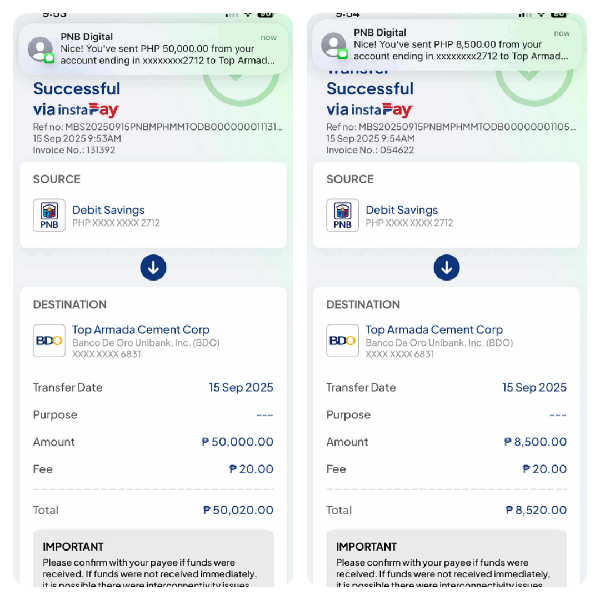The image size is (600, 600).
Task: Tap the PNB logo in right receipt's source
Action: click(x=342, y=215)
